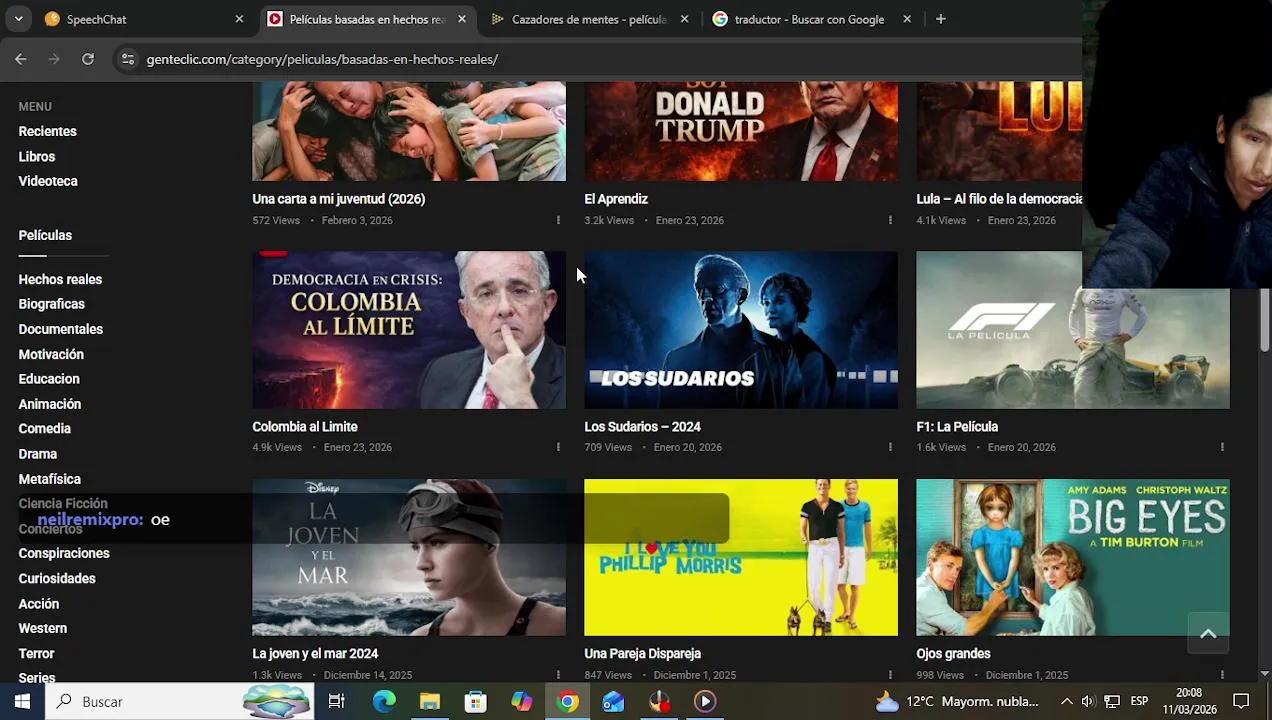Open the Lula – Al filo de la democracia title
This screenshot has height=720, width=1272.
[x=999, y=199]
